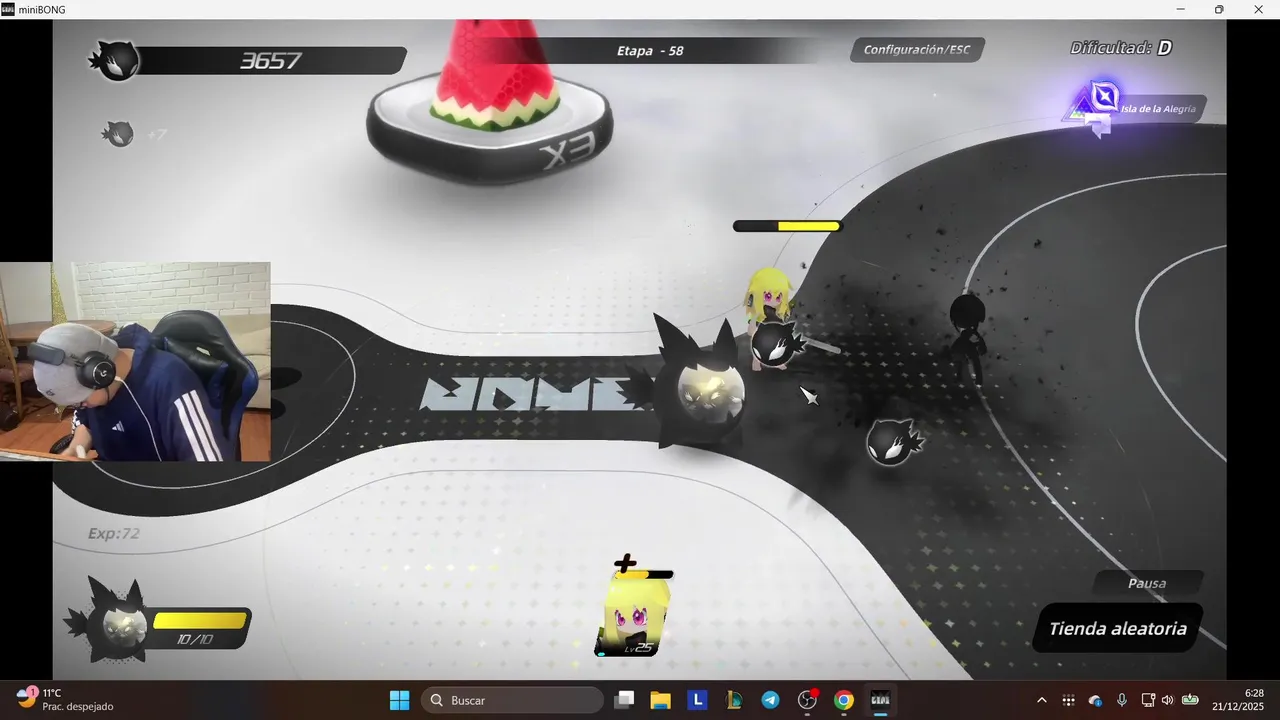
Task: Click the Pausa button
Action: 1147,583
